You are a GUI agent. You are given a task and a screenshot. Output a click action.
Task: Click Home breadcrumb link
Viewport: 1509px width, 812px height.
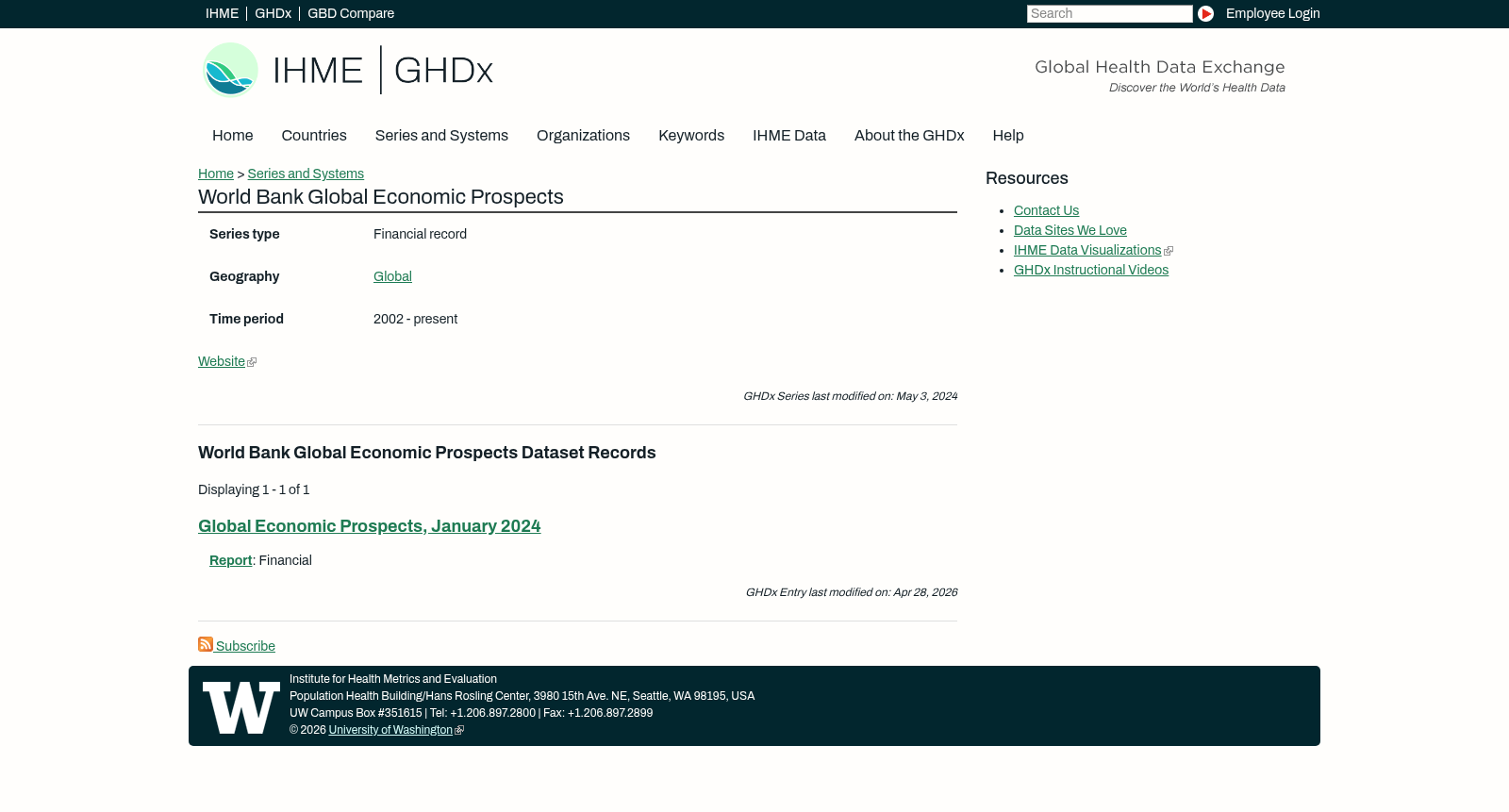coord(216,174)
